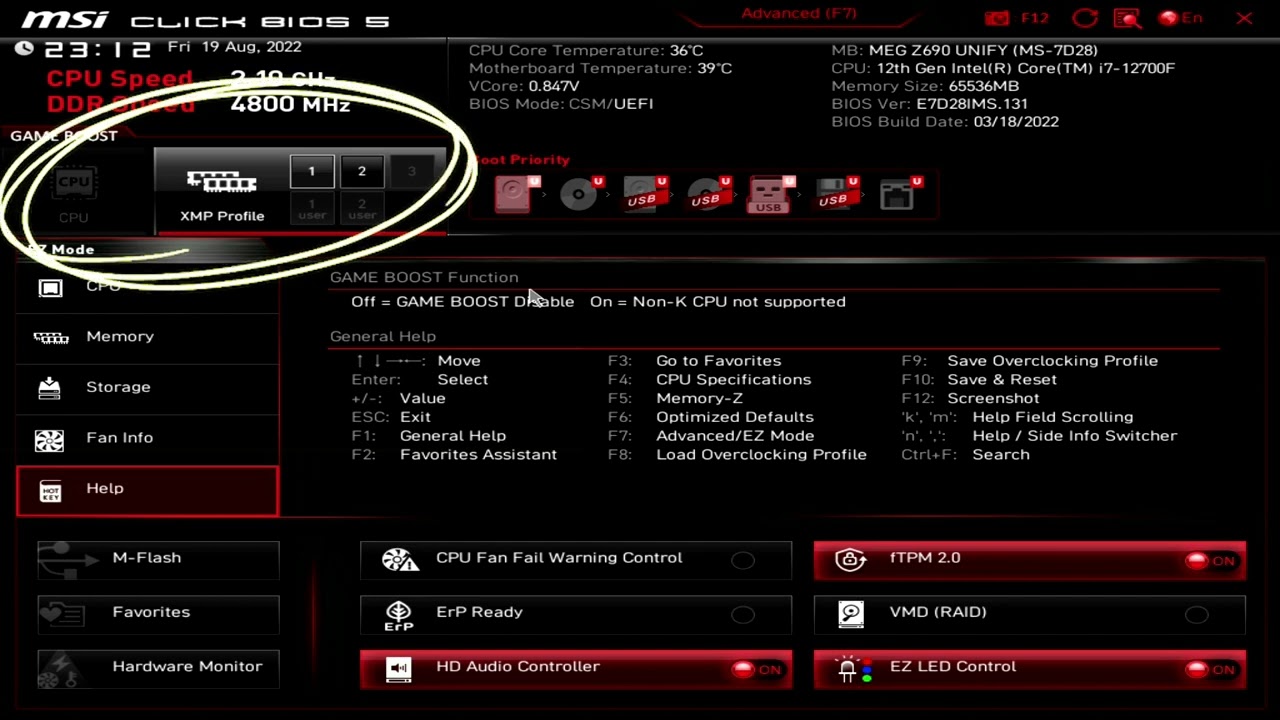Click the CPU fan warning icon
1280x720 pixels.
pos(400,559)
